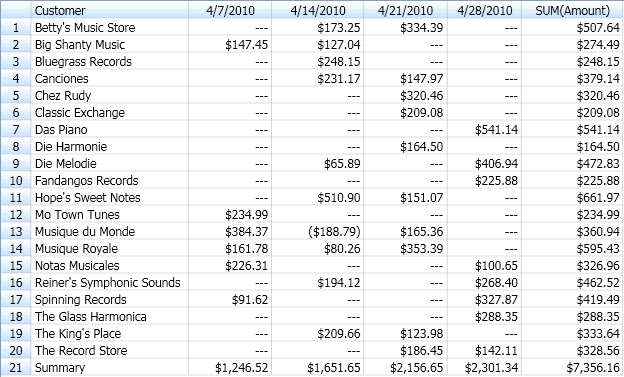
Task: Select the Customer column header
Action: point(109,10)
